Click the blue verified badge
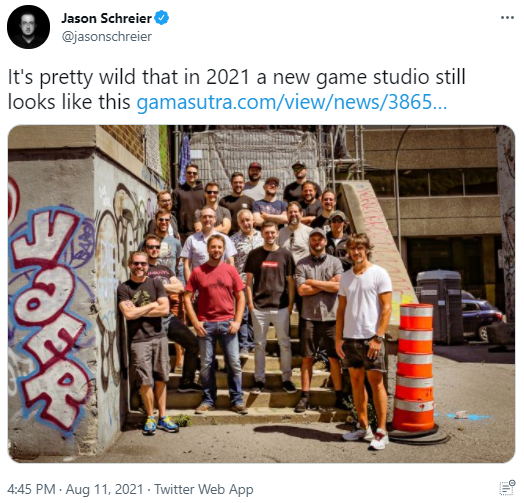524x503 pixels. 161,18
